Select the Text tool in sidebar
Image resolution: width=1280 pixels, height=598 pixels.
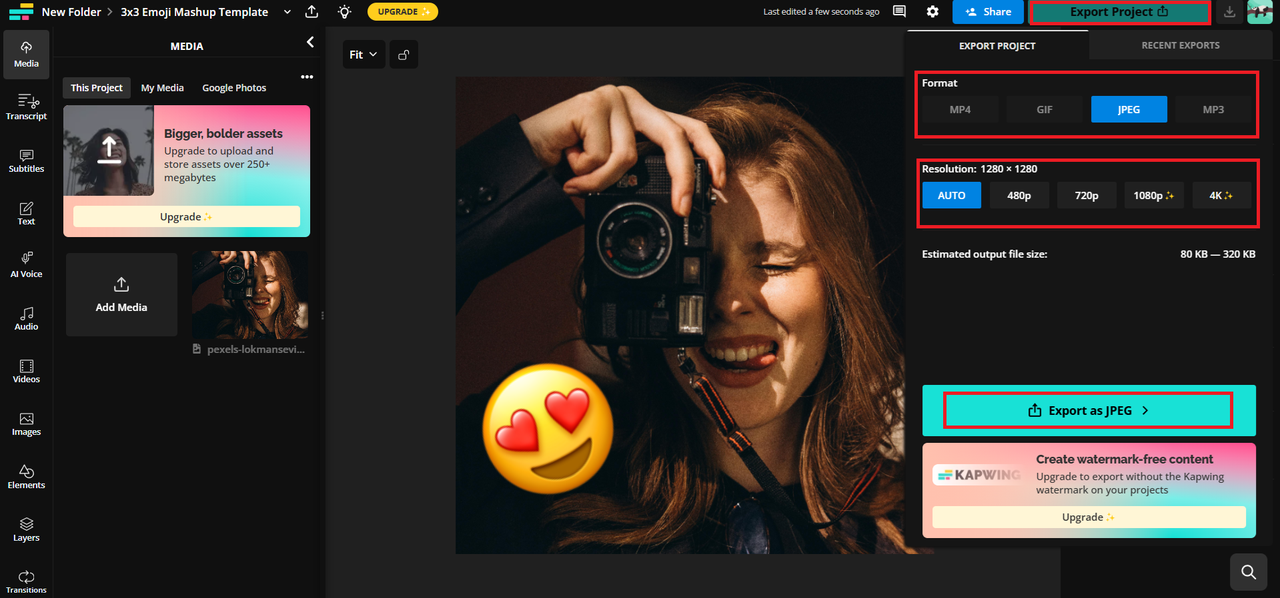26,213
